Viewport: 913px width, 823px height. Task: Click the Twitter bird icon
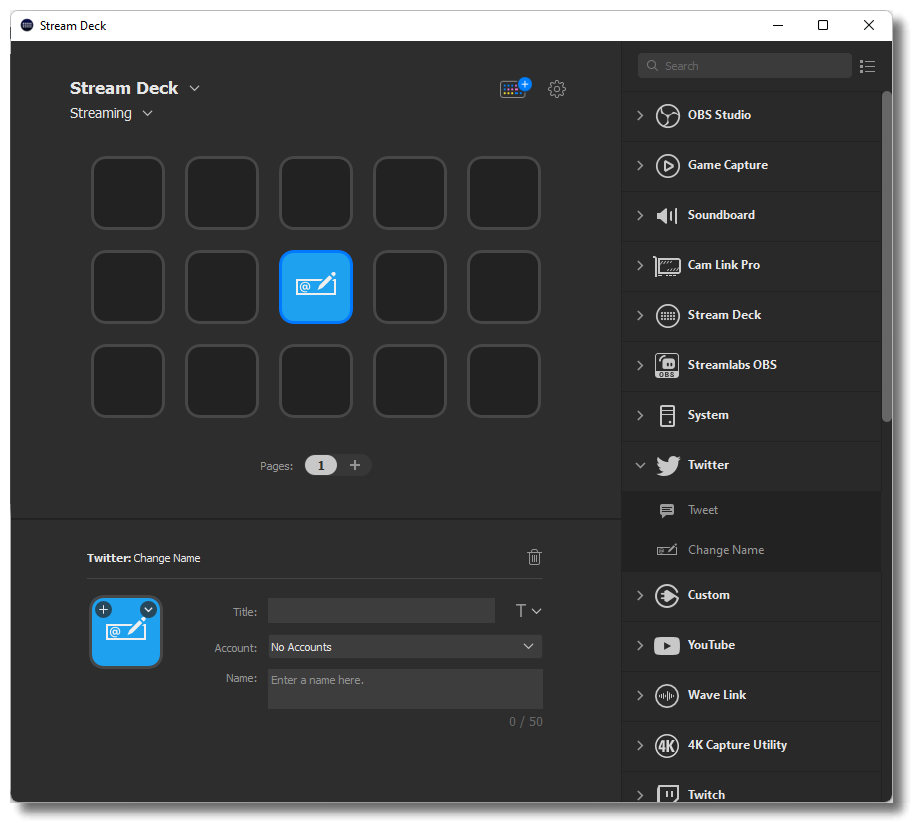pos(667,465)
